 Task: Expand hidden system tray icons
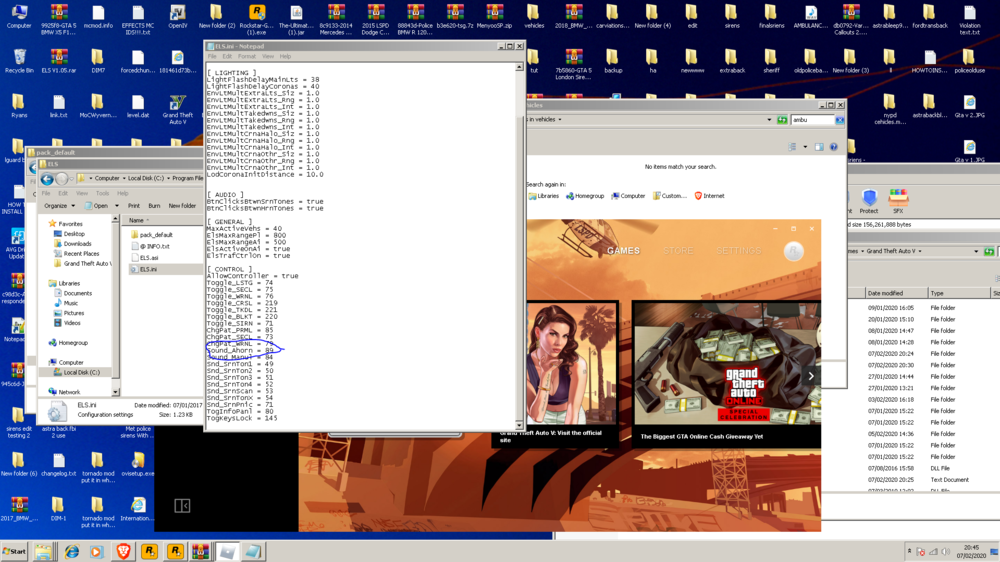[909, 552]
